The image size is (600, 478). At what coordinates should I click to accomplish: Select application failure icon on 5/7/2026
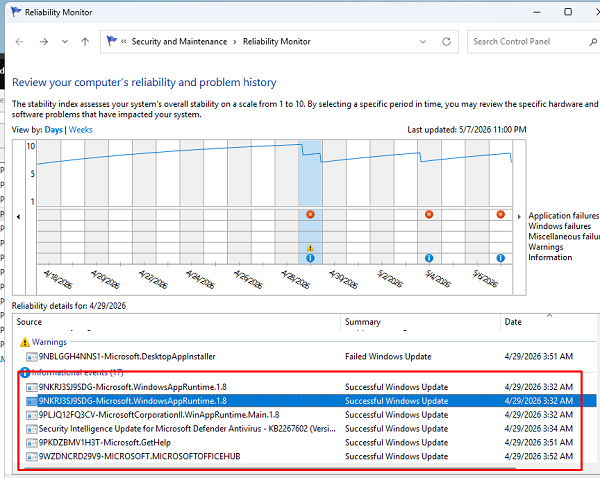pos(501,214)
